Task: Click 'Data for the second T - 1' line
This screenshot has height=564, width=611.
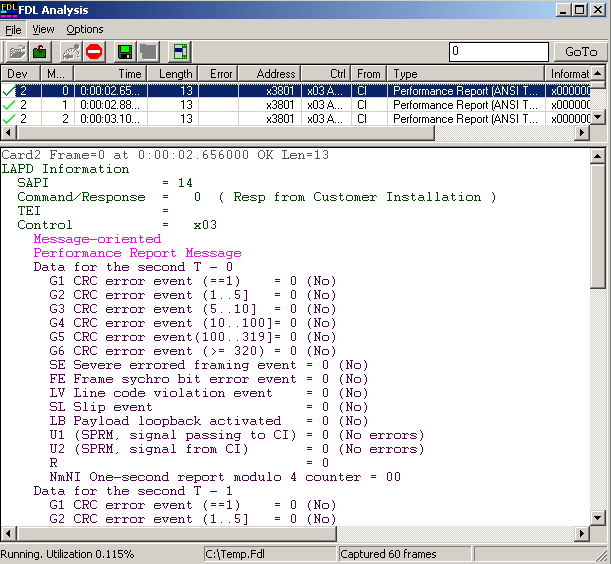Action: point(133,491)
